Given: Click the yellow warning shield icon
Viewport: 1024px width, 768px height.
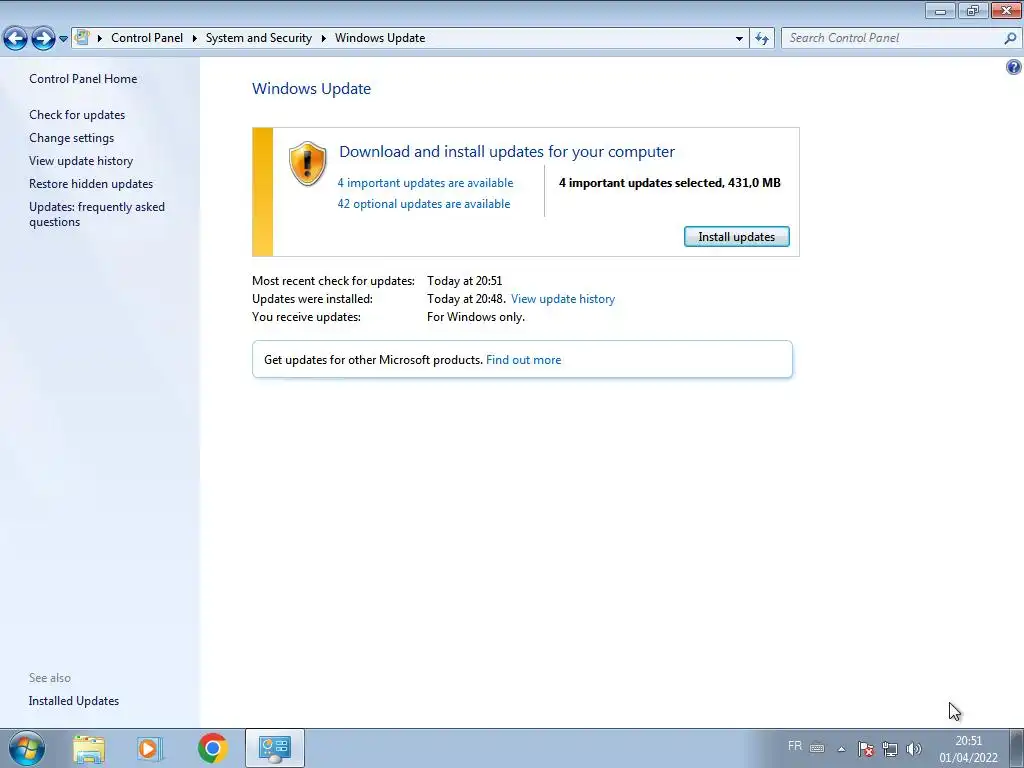Looking at the screenshot, I should (307, 163).
